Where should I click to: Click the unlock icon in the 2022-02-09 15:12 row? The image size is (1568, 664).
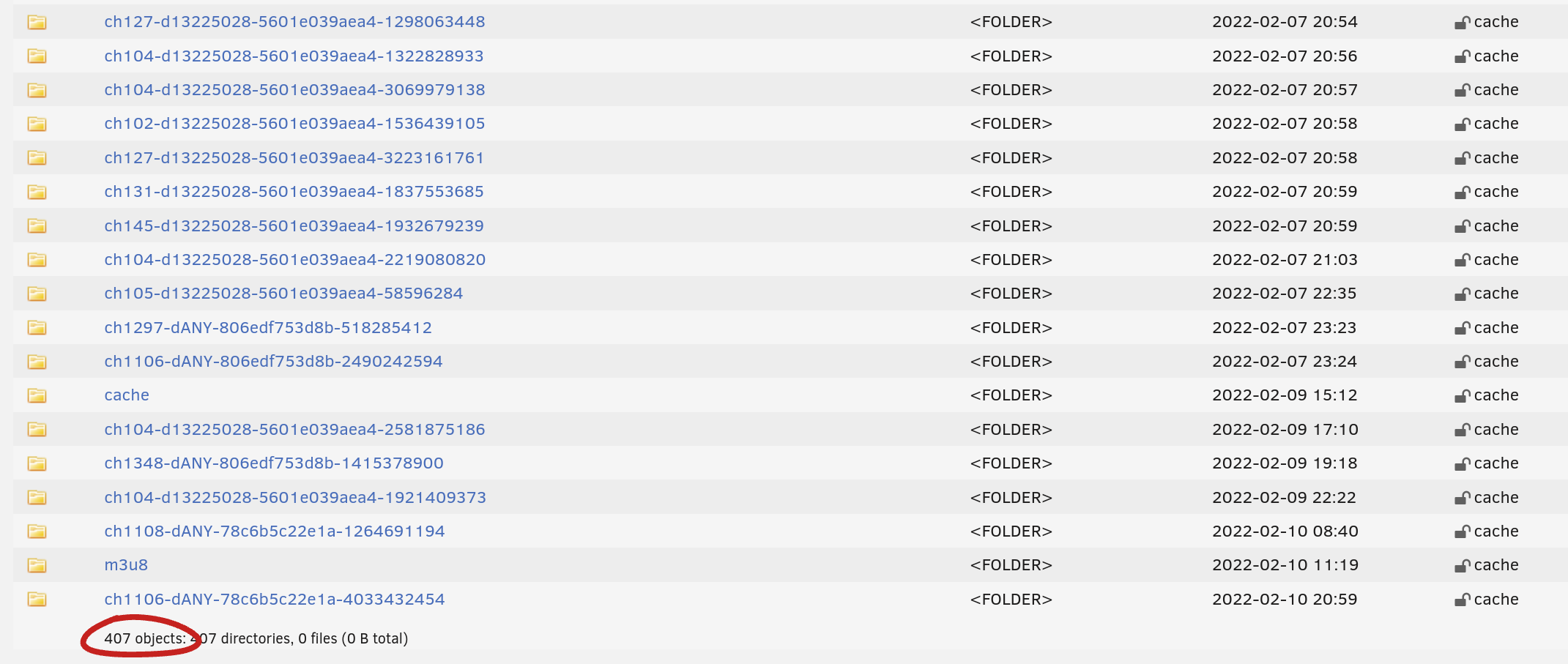(x=1462, y=396)
